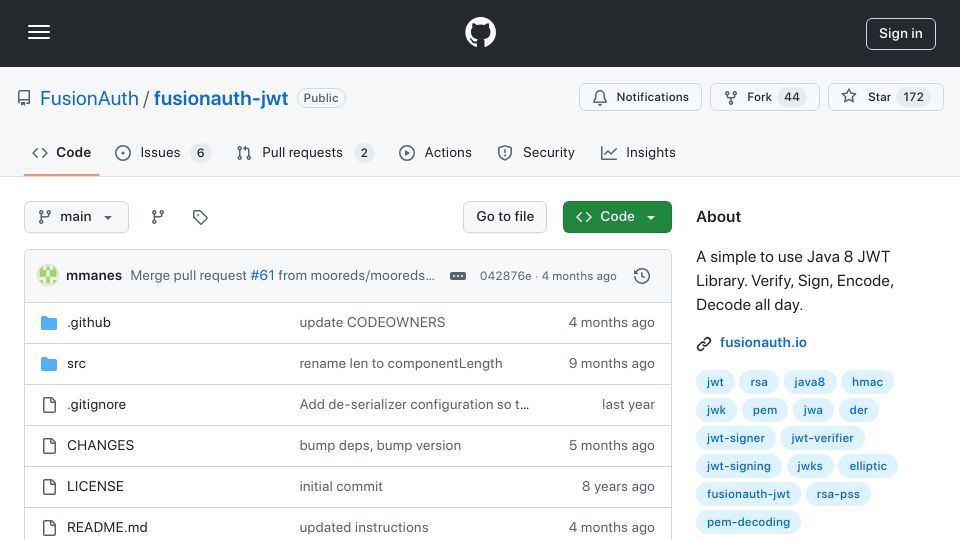Viewport: 960px width, 540px height.
Task: Open 'updated instructions' commit message
Action: (x=364, y=527)
